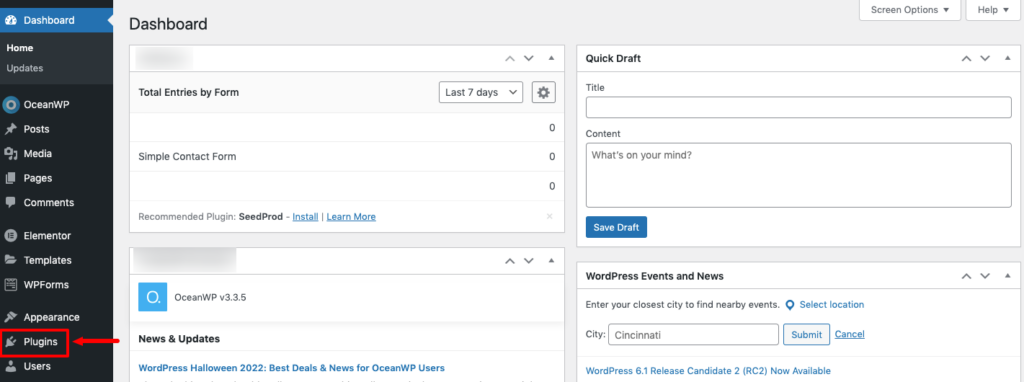Move the Total Entries widget down
The height and width of the screenshot is (382, 1024).
(529, 59)
